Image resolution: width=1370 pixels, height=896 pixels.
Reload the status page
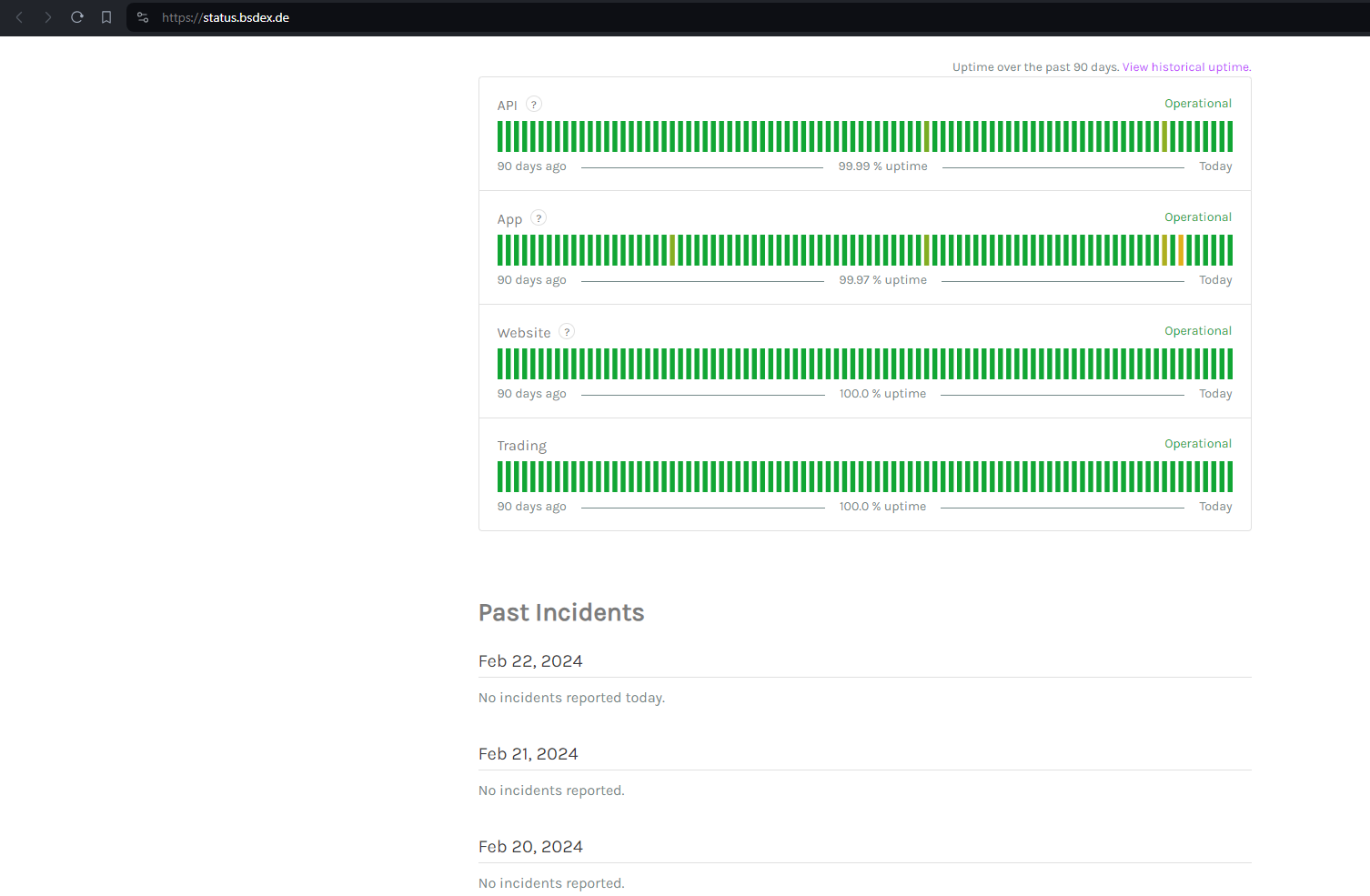click(x=77, y=17)
